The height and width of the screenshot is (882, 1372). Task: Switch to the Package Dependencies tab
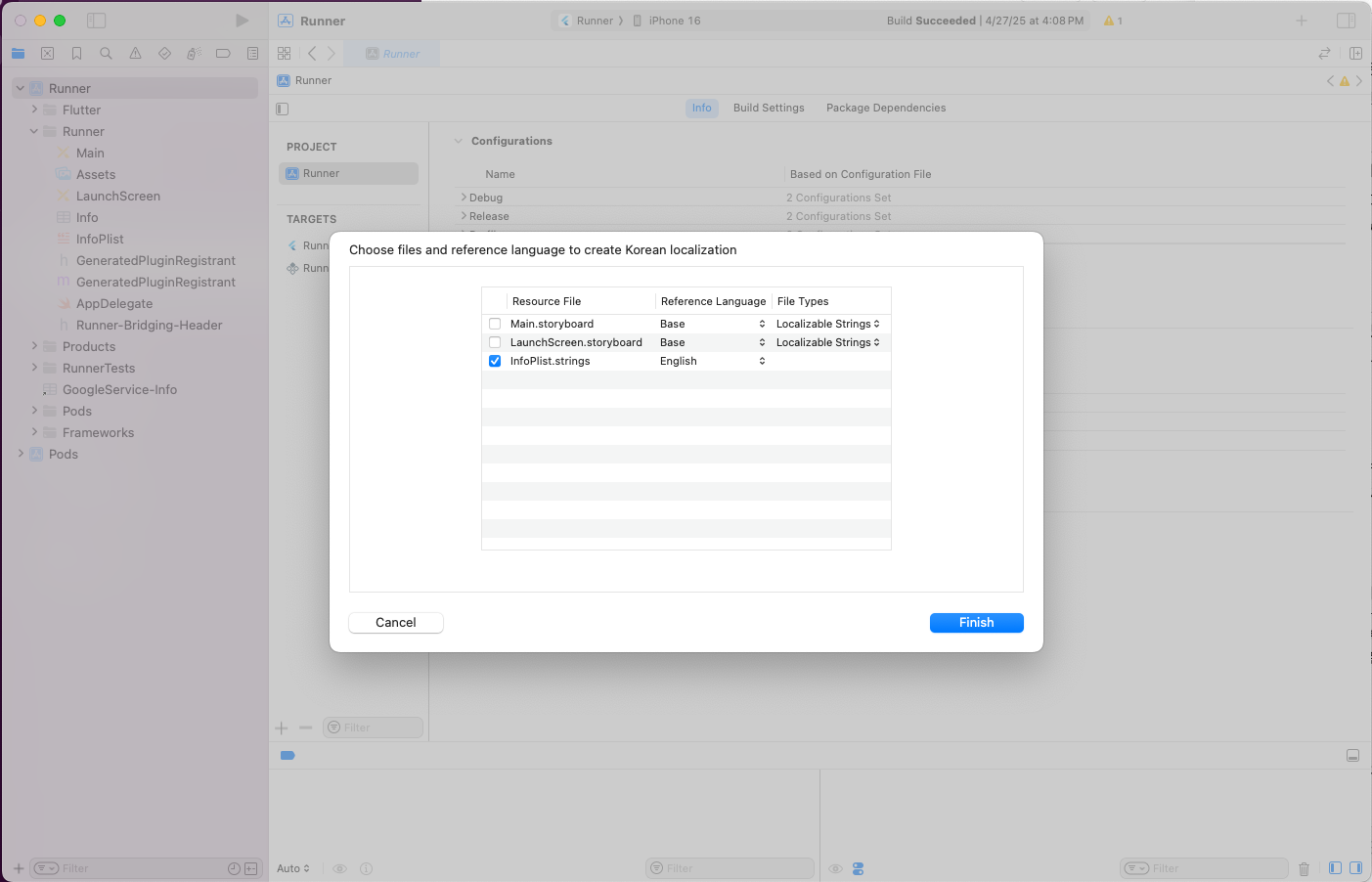(886, 108)
